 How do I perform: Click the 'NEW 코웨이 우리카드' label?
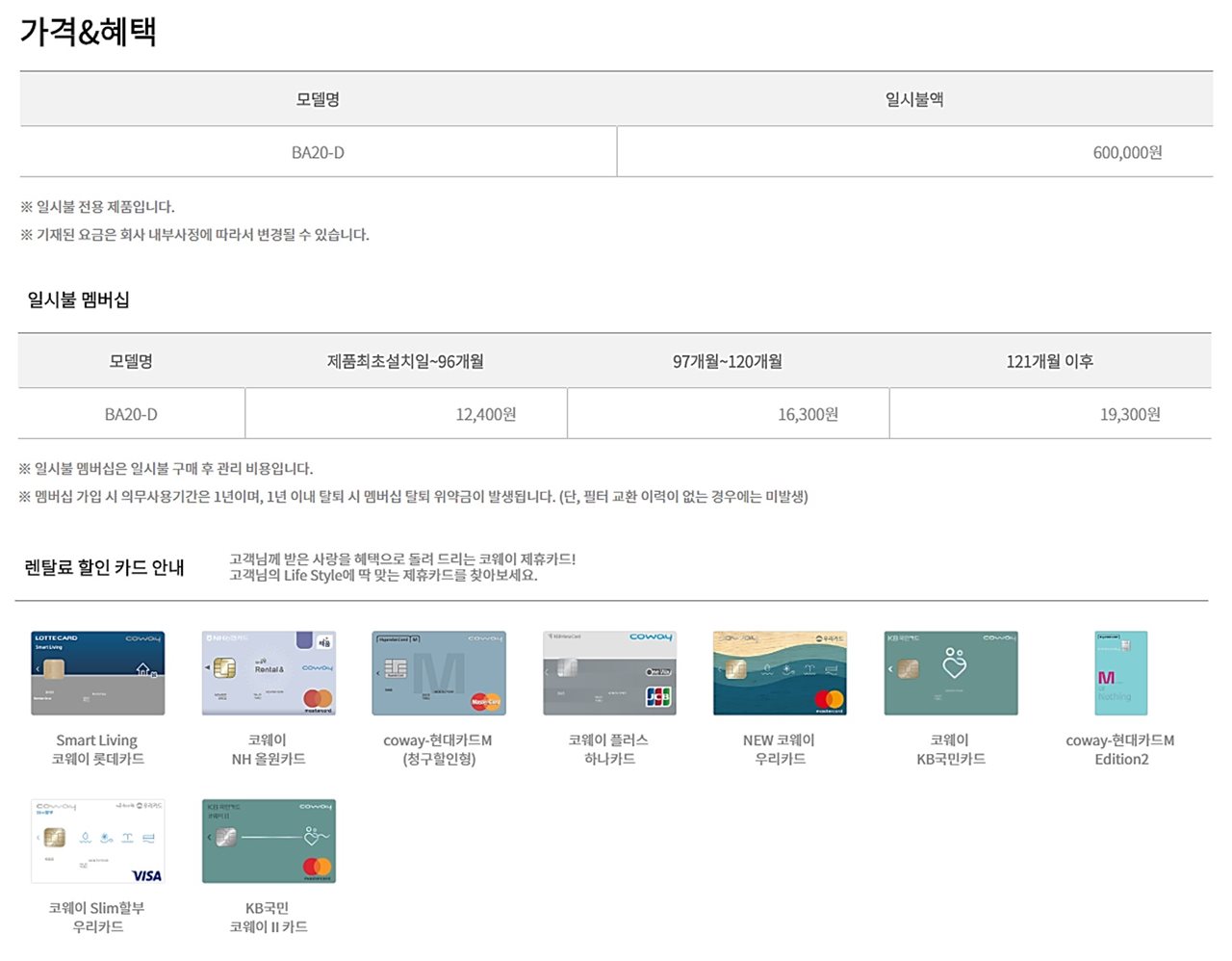(780, 749)
